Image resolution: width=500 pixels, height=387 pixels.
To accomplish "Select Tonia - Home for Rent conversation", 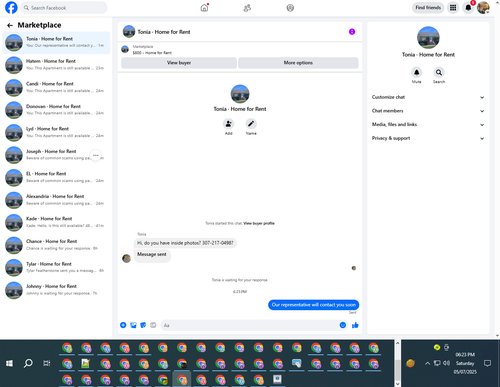I will click(x=56, y=42).
